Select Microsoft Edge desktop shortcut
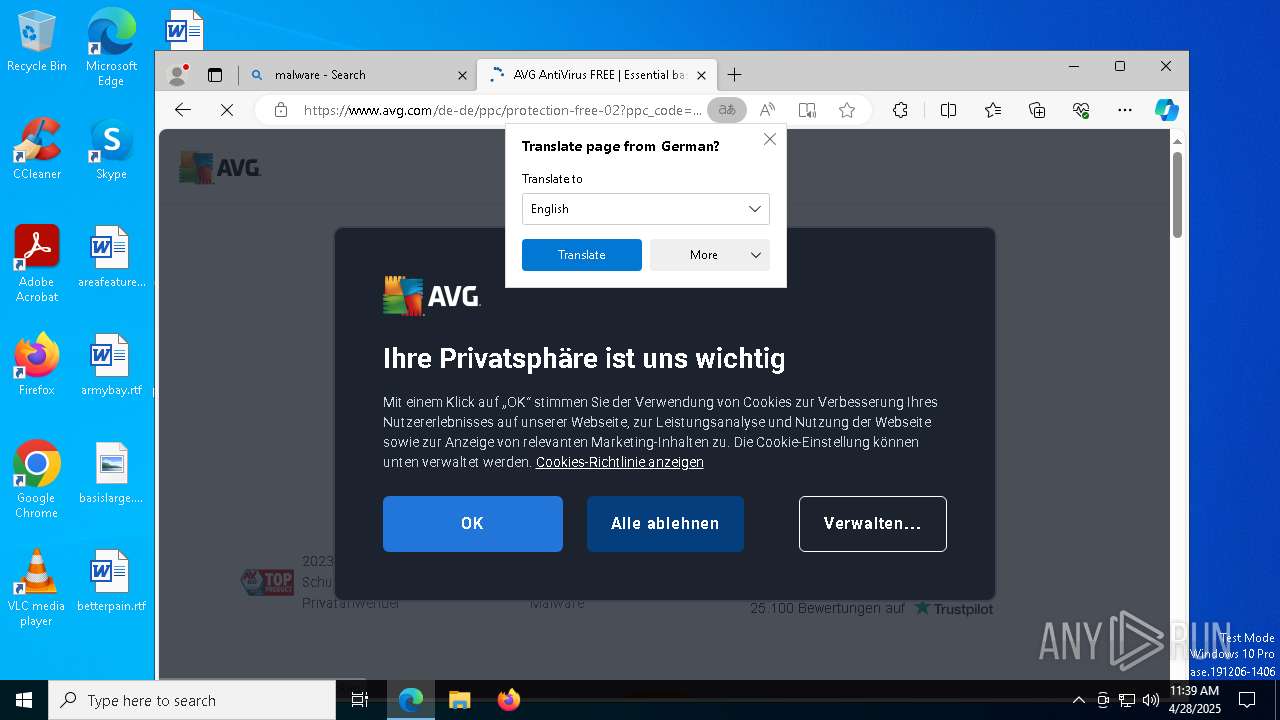Screen dimensions: 1280x720 [111, 47]
